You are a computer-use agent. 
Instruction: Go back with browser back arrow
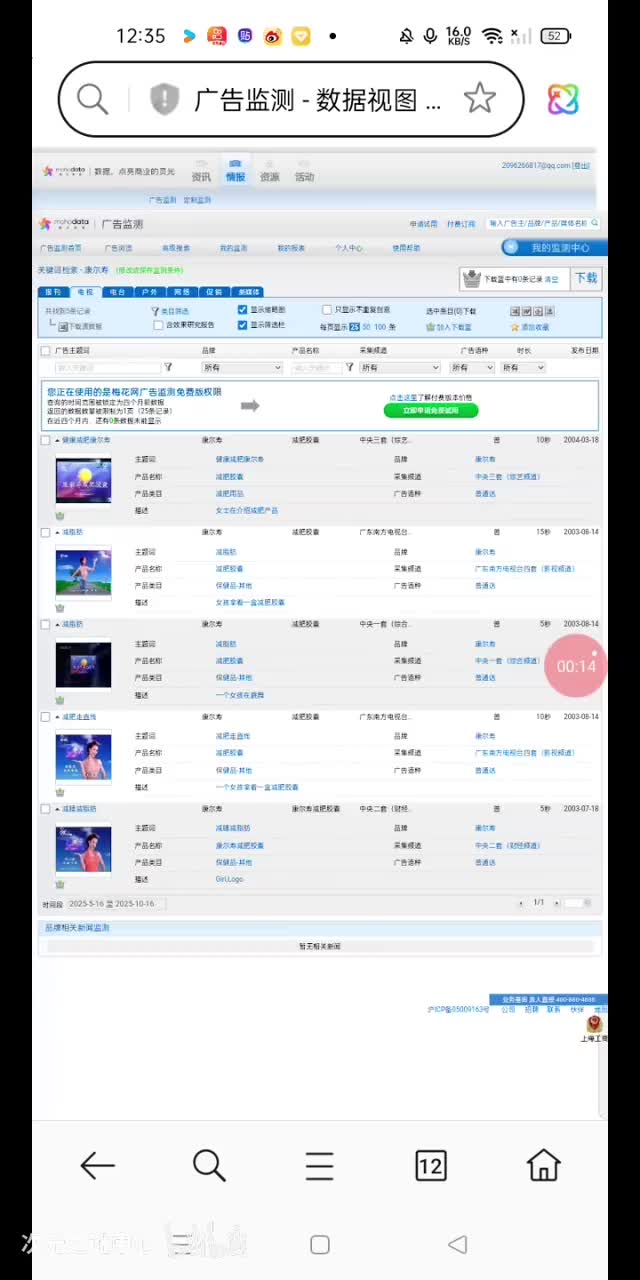coord(97,1165)
